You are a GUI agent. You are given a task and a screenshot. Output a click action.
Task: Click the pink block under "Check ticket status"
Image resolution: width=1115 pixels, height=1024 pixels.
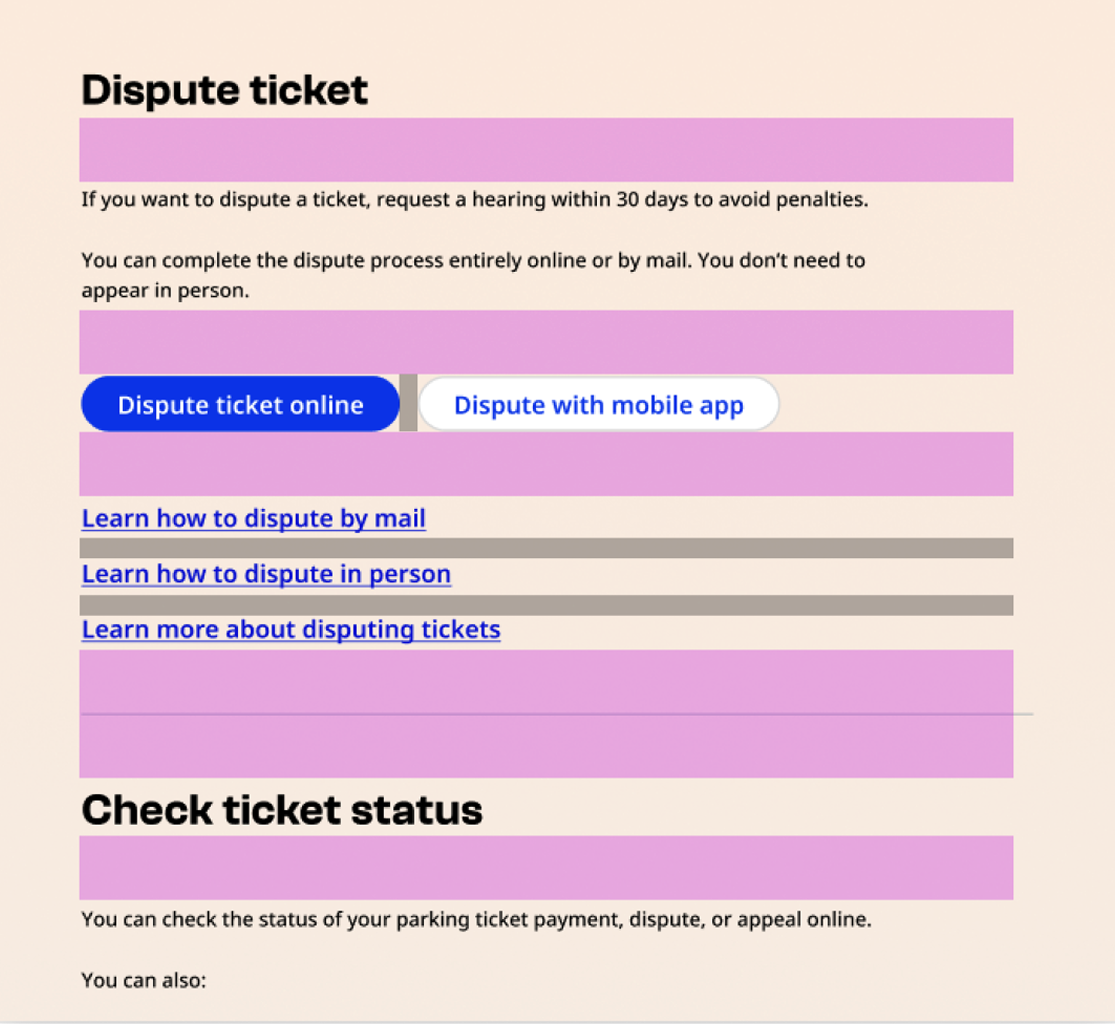pyautogui.click(x=547, y=869)
